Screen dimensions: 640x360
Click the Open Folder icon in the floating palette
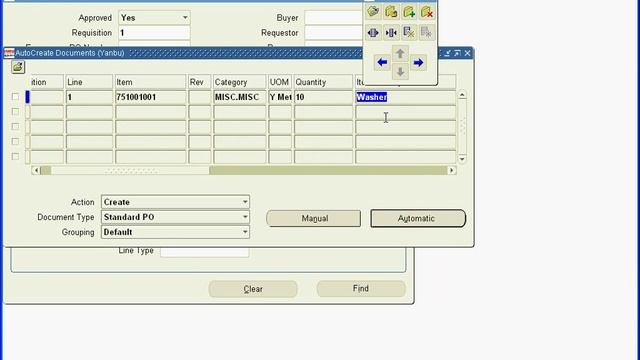tap(373, 12)
